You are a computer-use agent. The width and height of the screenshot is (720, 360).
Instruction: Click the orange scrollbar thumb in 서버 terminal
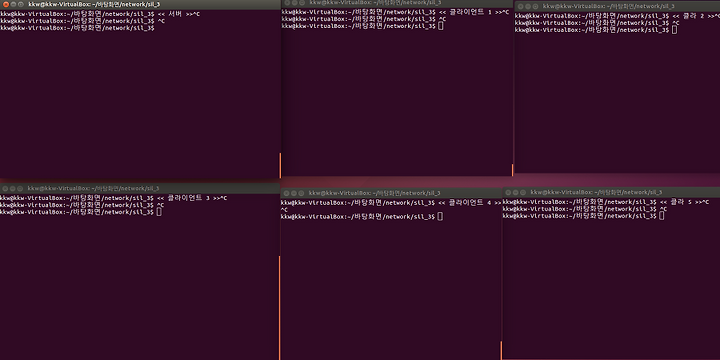click(280, 166)
